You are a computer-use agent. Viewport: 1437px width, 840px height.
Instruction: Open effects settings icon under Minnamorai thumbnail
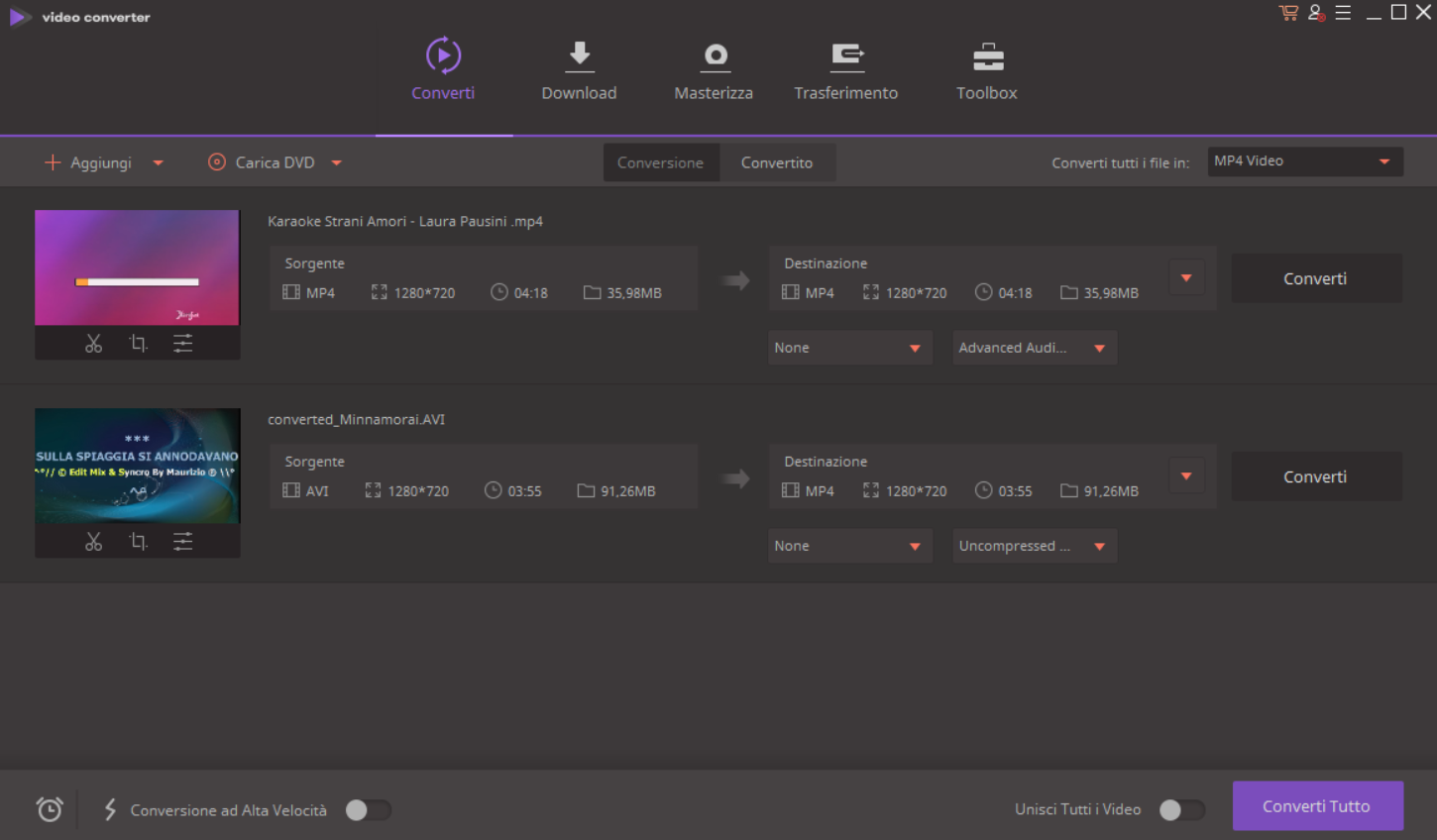point(183,542)
